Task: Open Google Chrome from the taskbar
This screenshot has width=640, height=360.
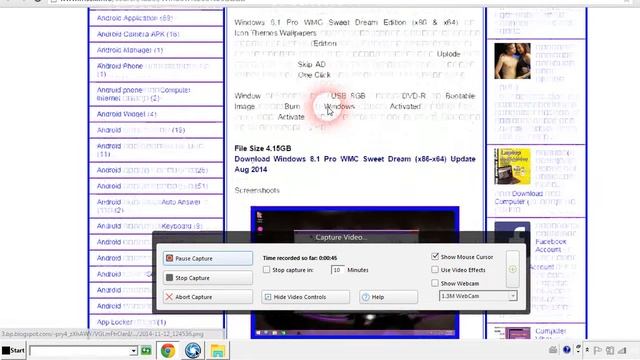Action: click(x=168, y=351)
